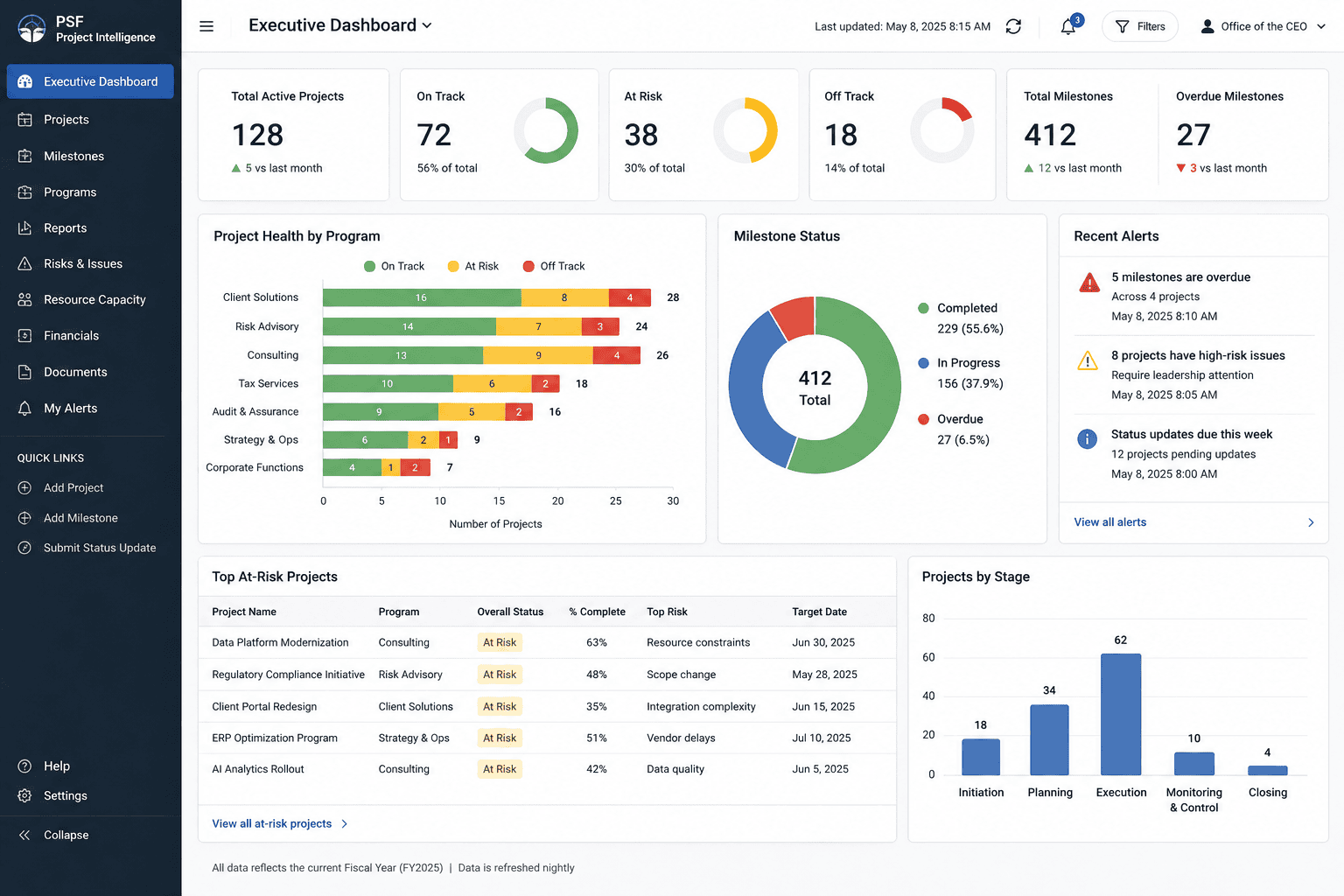This screenshot has height=896, width=1344.
Task: Open the hamburger menu icon
Action: tap(206, 26)
